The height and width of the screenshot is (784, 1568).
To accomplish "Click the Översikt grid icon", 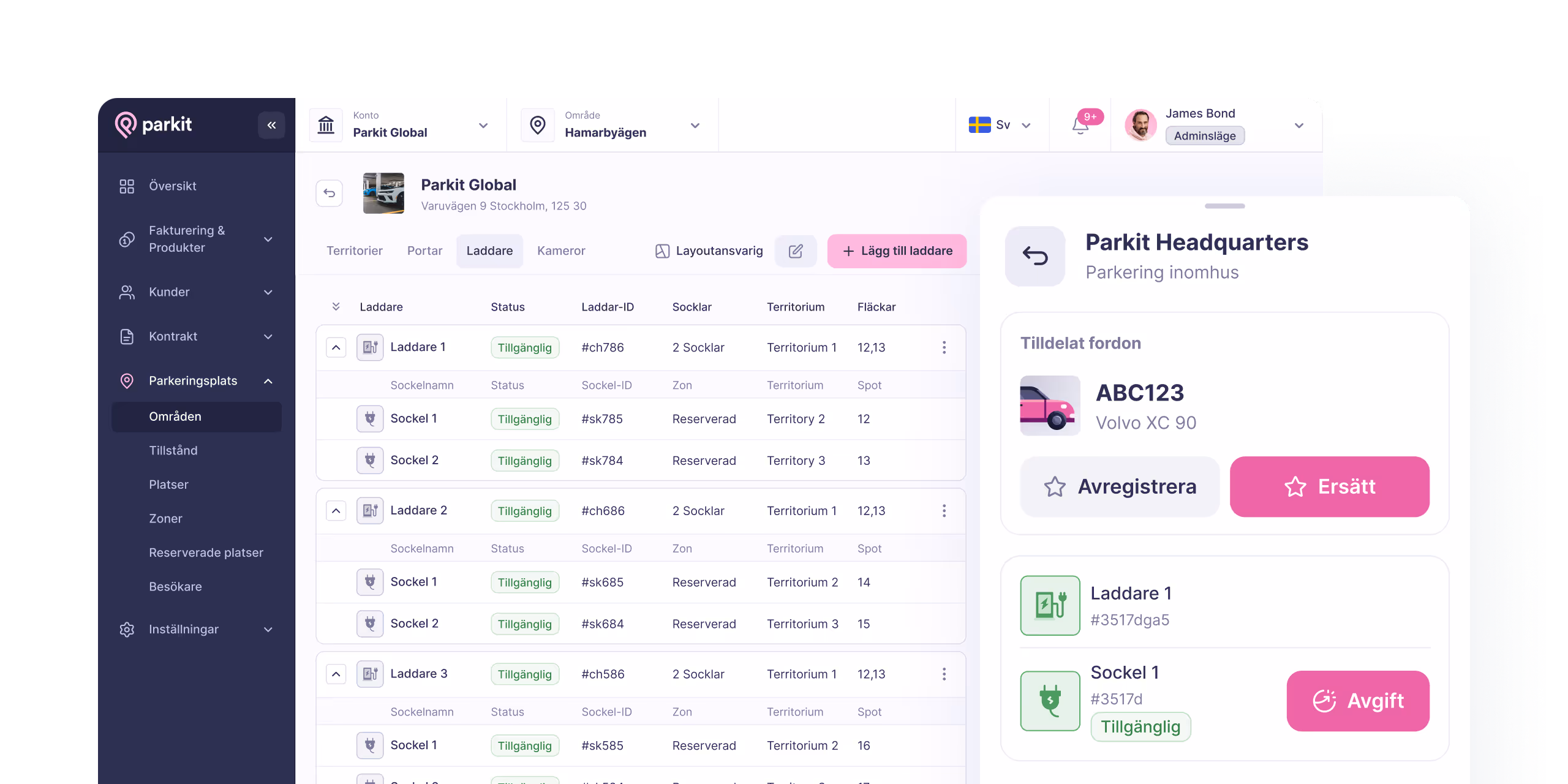I will (127, 186).
